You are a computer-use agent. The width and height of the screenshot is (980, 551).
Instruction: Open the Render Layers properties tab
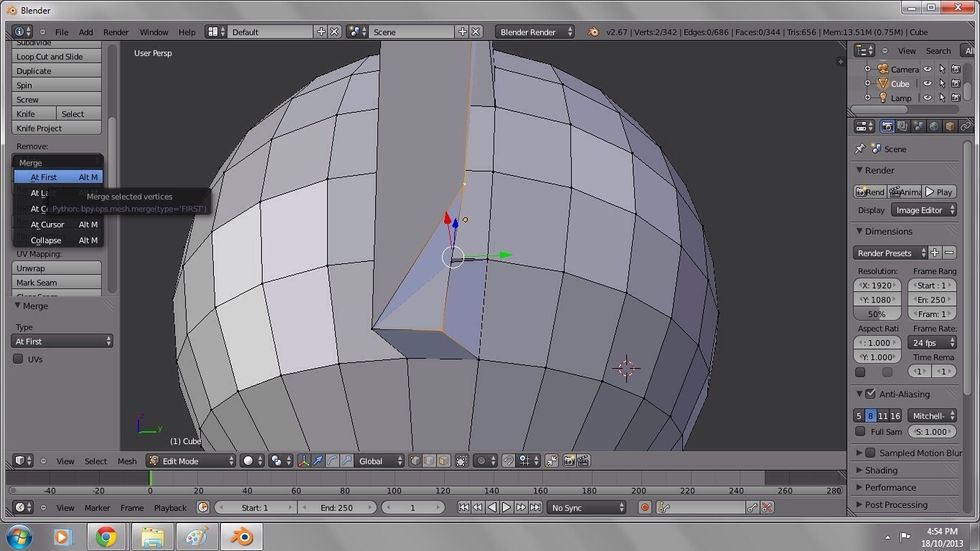(902, 126)
